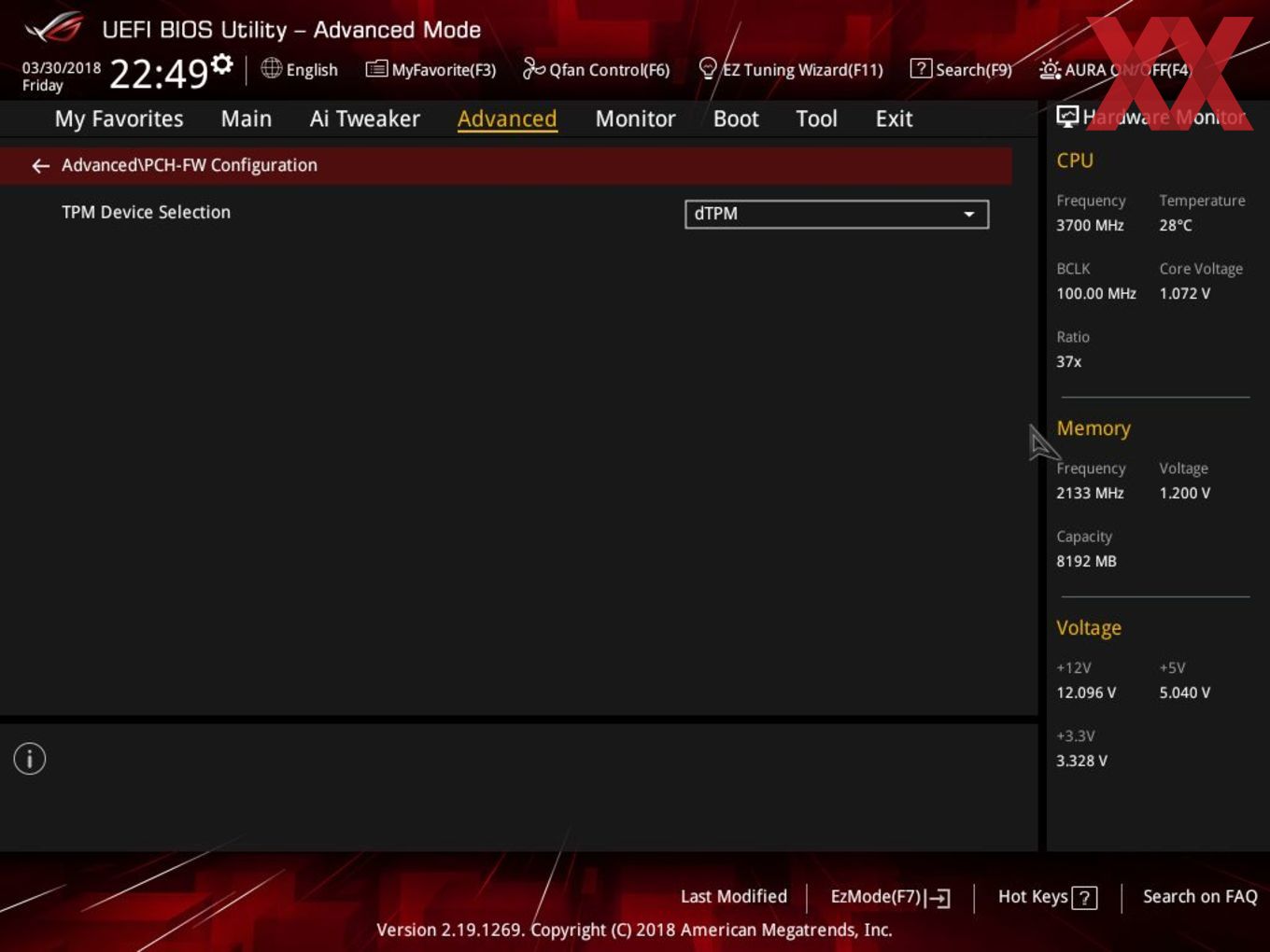Click the info icon in help area

[x=30, y=759]
